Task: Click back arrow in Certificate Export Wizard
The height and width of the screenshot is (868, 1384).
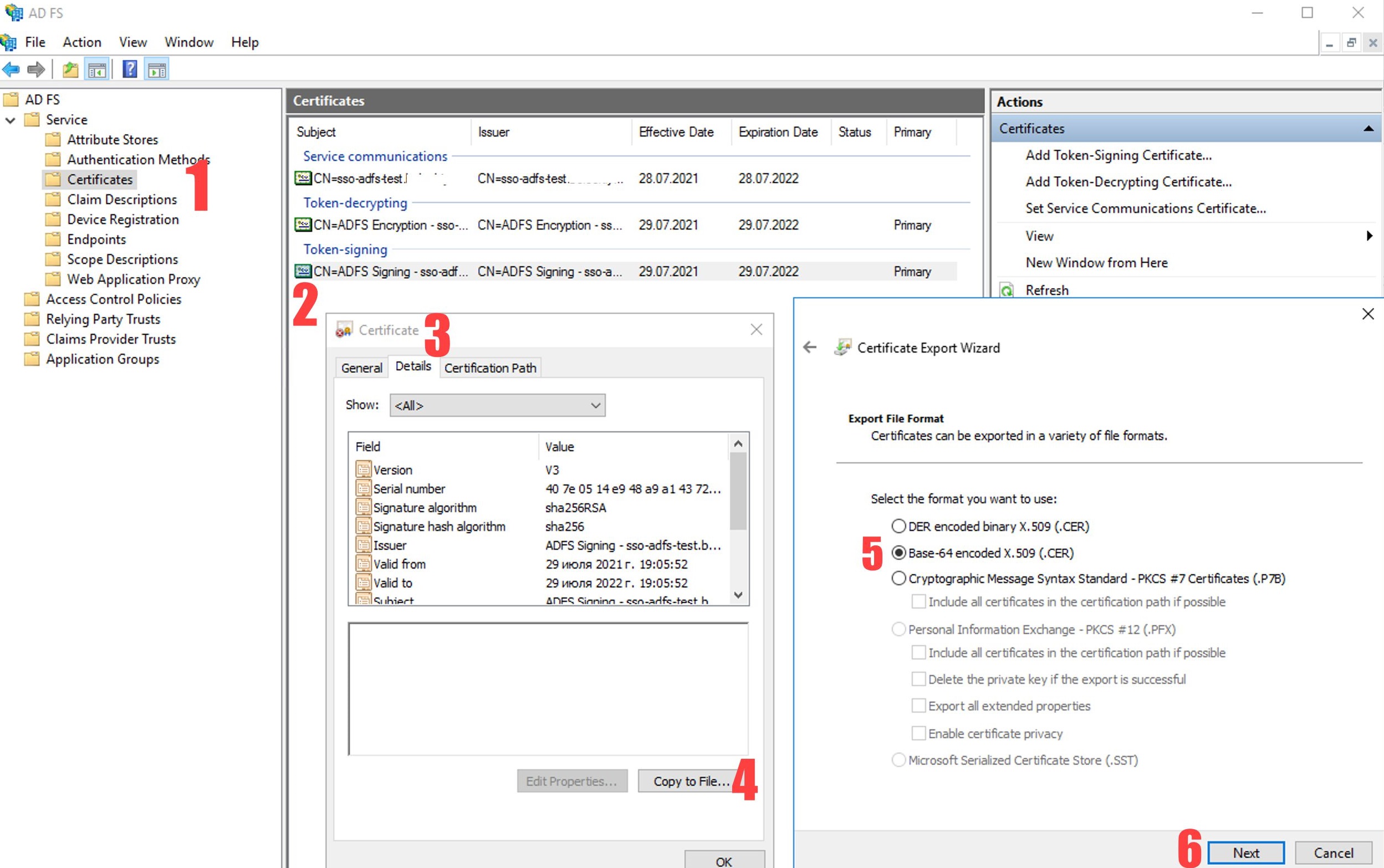Action: 809,348
